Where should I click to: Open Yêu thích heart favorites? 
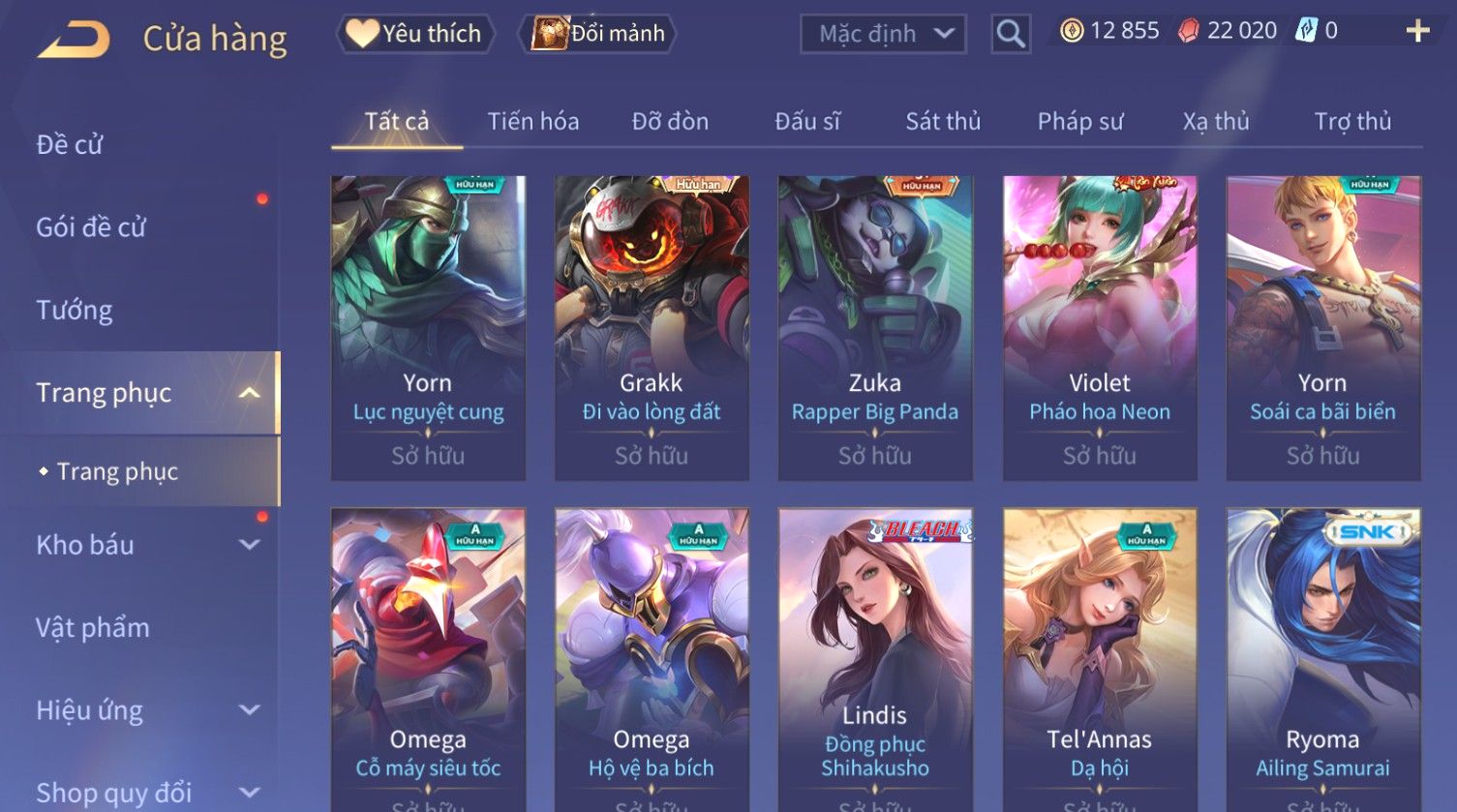(x=415, y=34)
